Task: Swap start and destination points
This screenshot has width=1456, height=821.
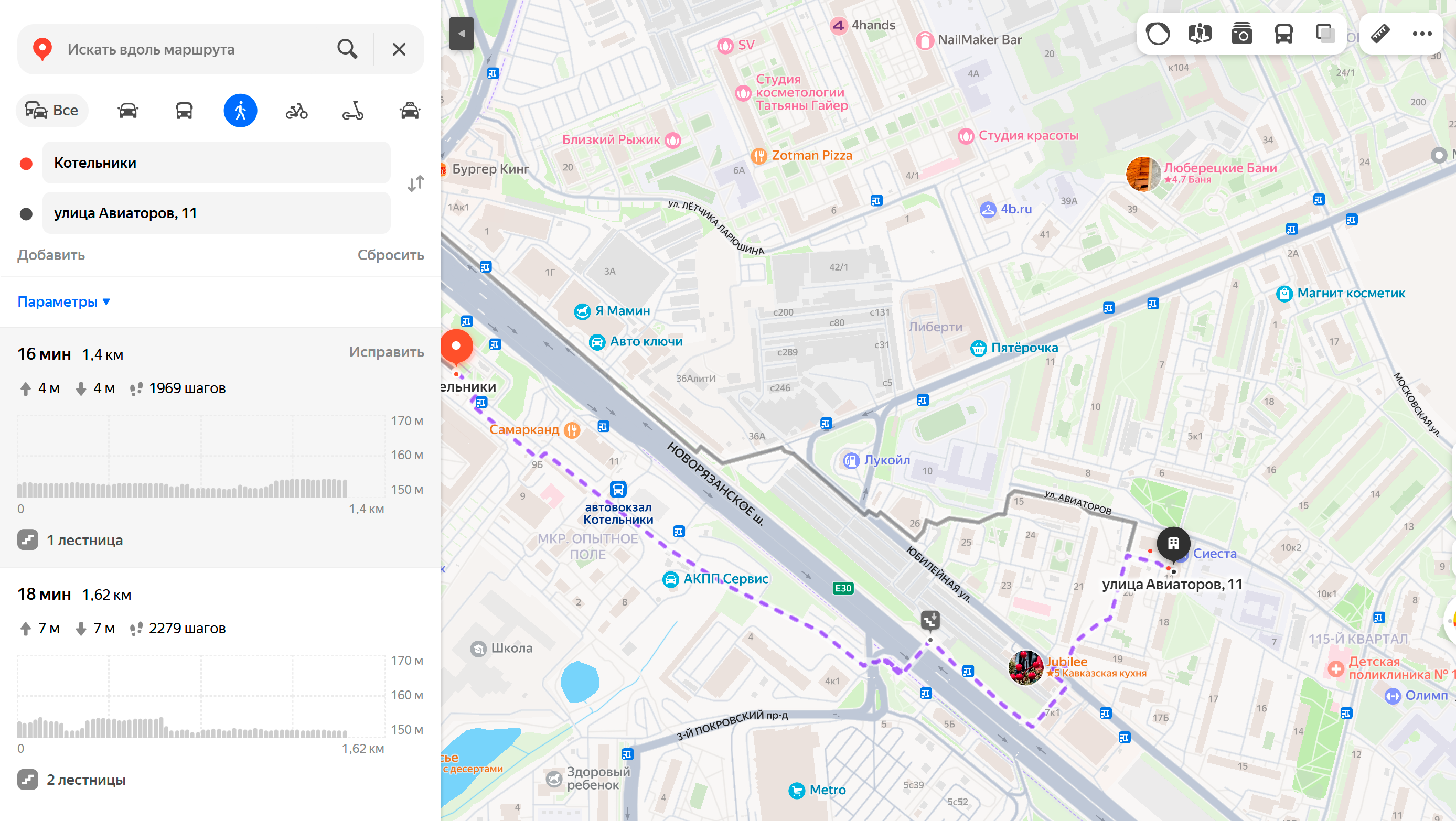Action: click(x=415, y=183)
